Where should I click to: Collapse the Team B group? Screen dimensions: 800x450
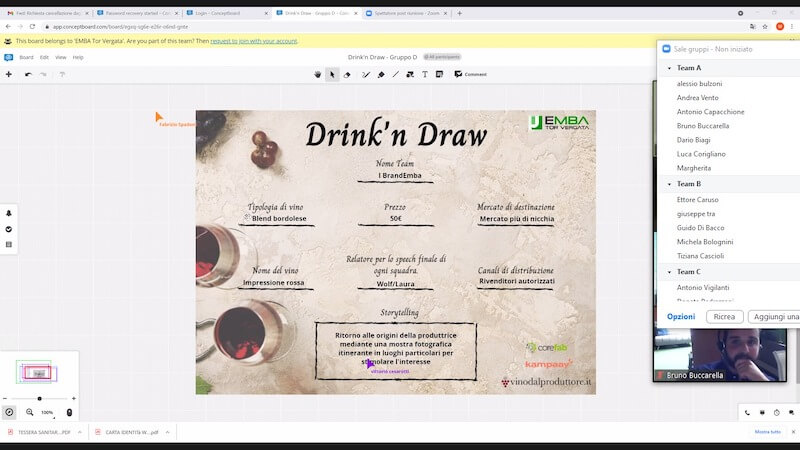click(669, 184)
